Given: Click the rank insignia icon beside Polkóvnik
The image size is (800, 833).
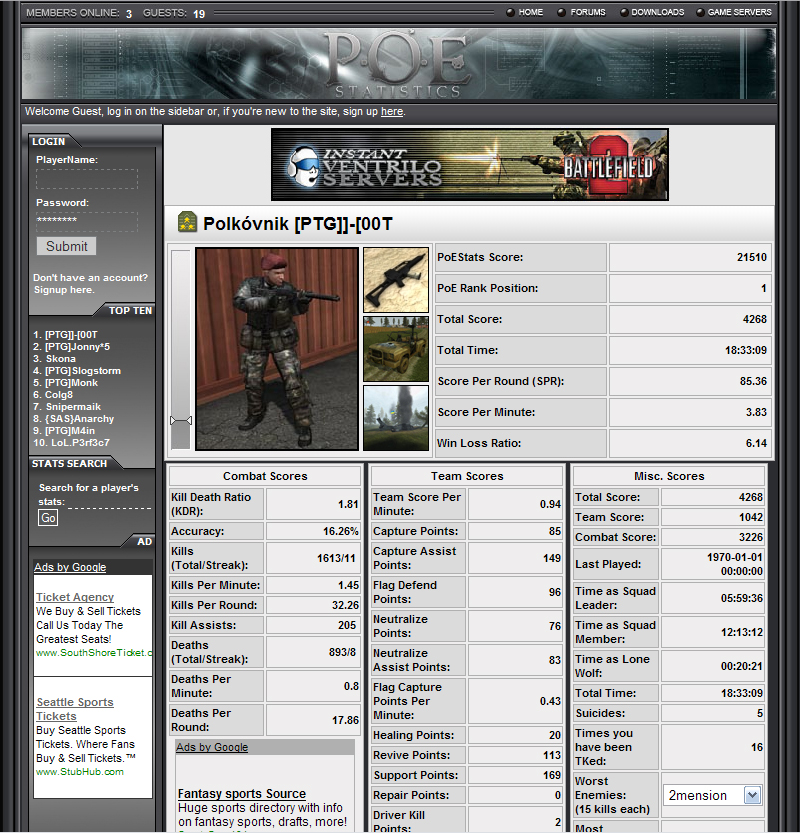Looking at the screenshot, I should click(x=186, y=223).
